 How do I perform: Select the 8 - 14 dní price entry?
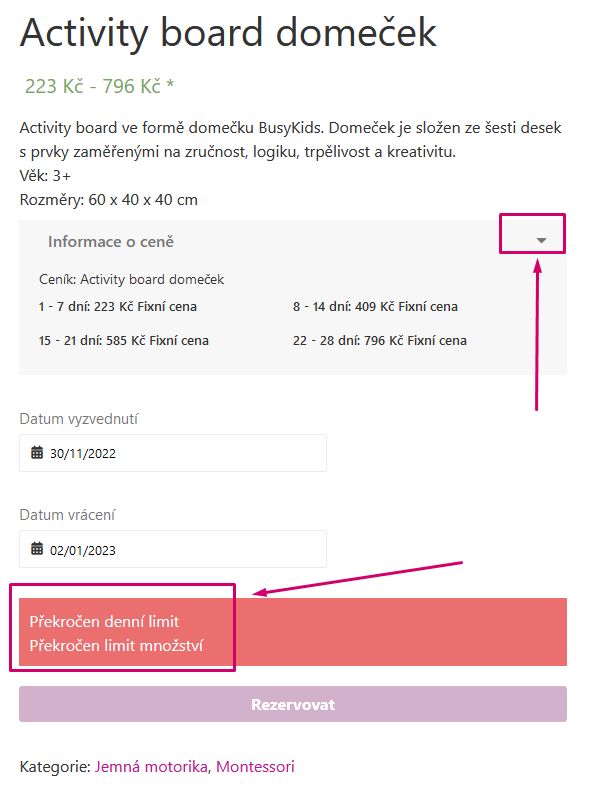click(x=375, y=306)
